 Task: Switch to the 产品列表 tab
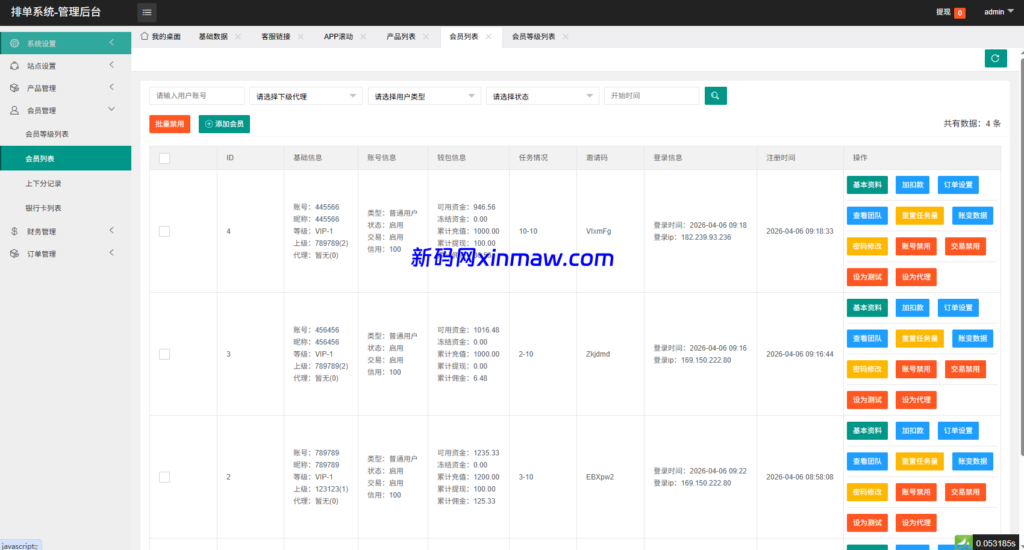[401, 37]
